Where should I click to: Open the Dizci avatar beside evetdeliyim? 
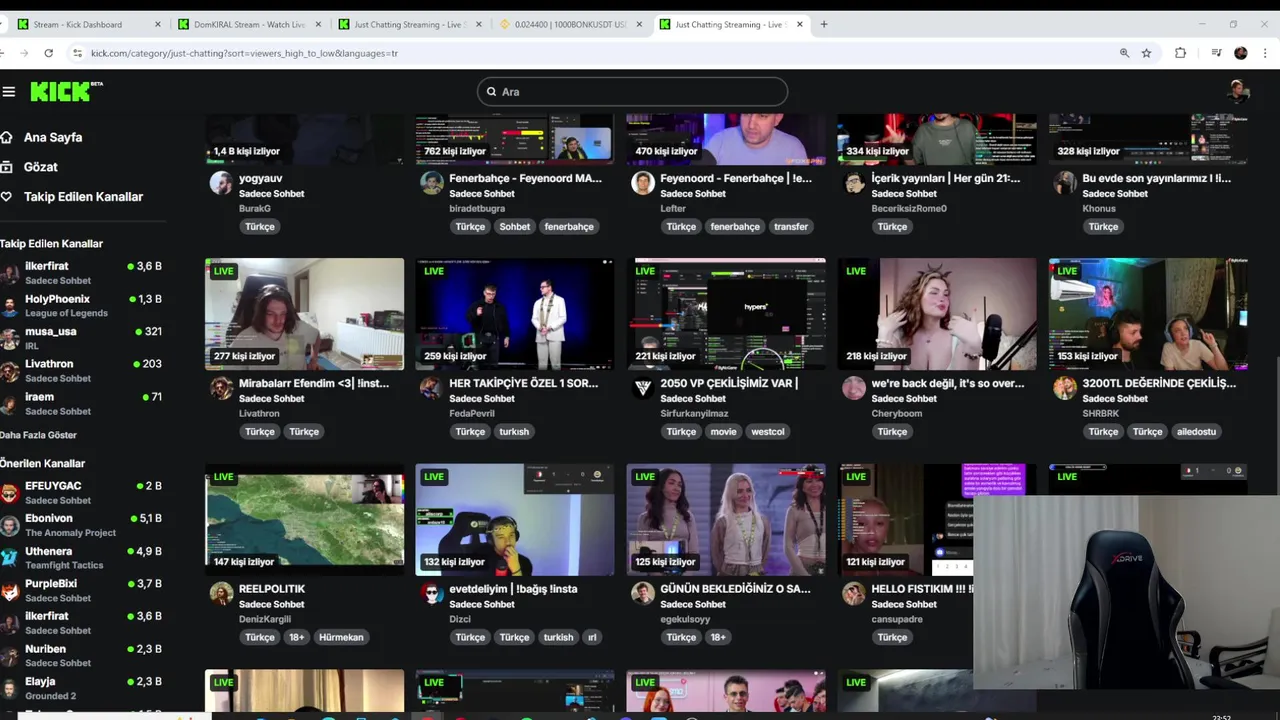point(432,594)
